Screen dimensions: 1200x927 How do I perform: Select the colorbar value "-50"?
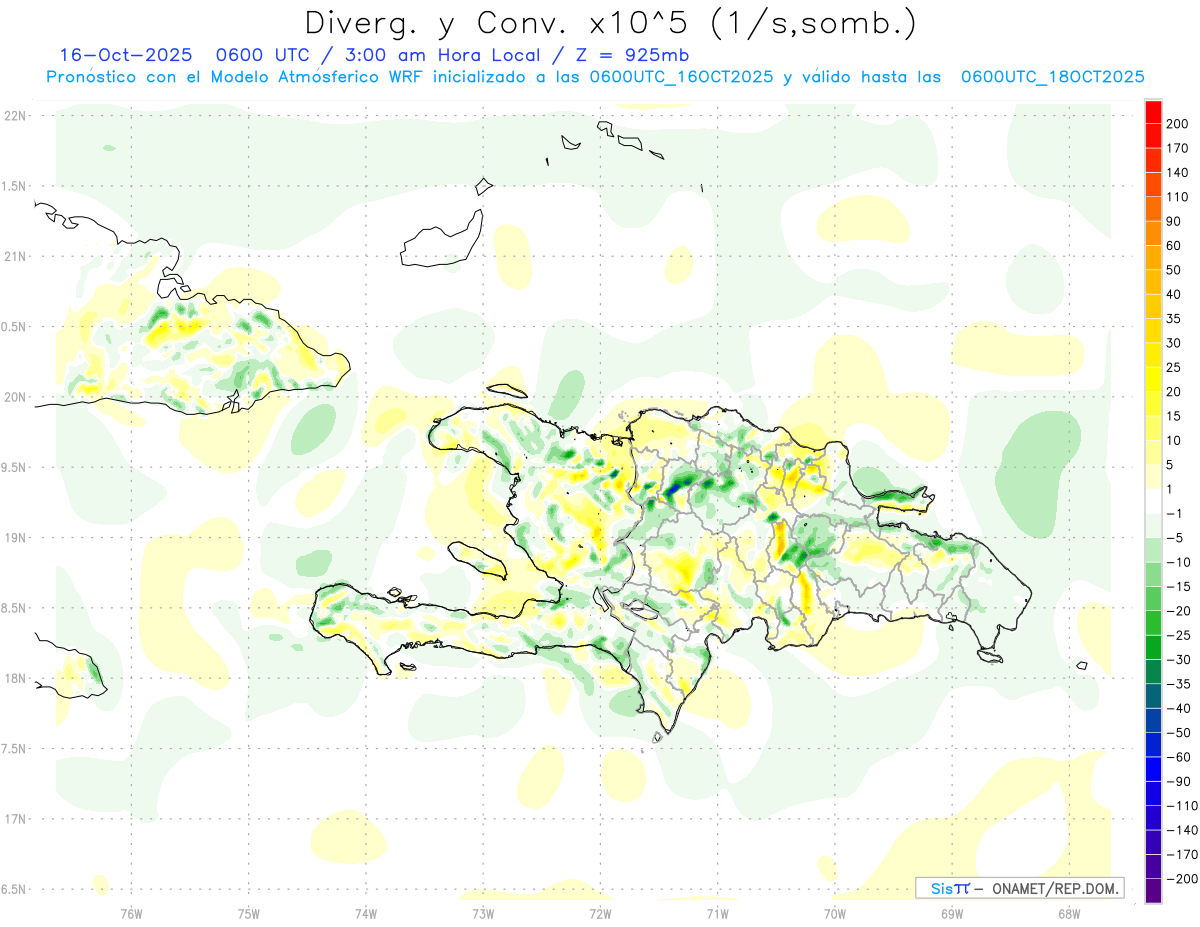tap(1178, 733)
